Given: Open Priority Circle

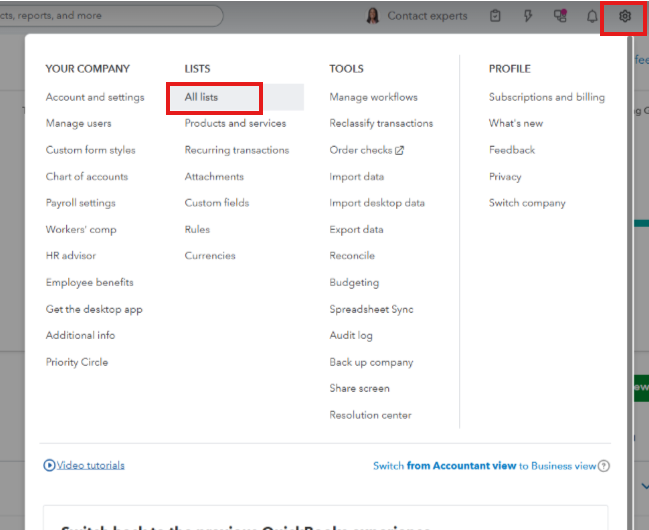Looking at the screenshot, I should point(77,362).
